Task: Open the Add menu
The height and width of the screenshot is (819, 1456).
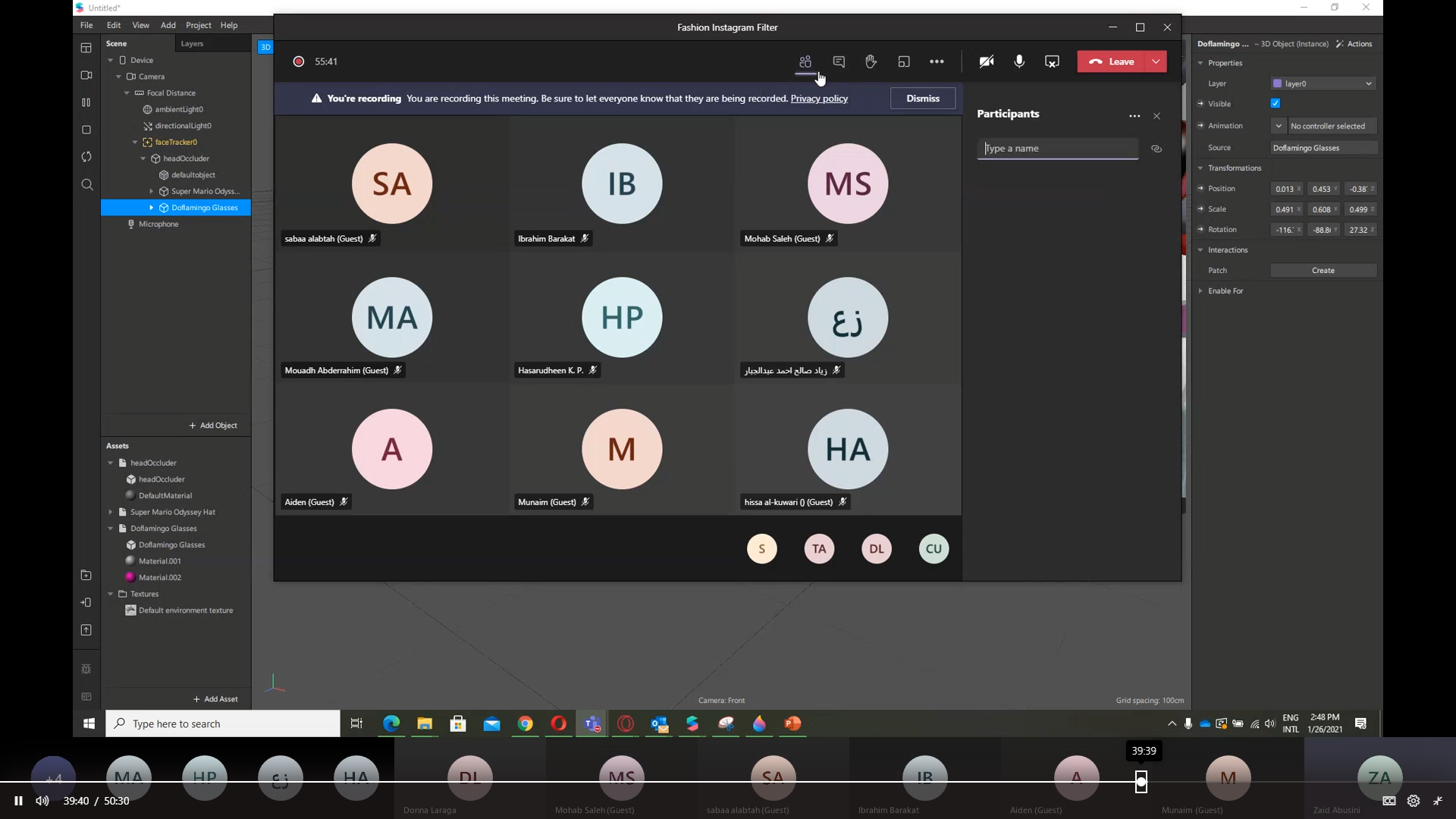Action: tap(168, 25)
